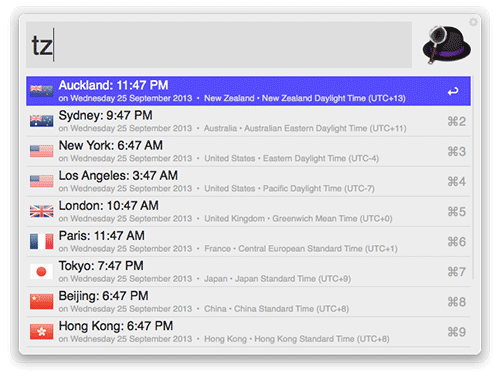Click the ⌘8 shortcut label
Image resolution: width=500 pixels, height=378 pixels.
click(456, 302)
